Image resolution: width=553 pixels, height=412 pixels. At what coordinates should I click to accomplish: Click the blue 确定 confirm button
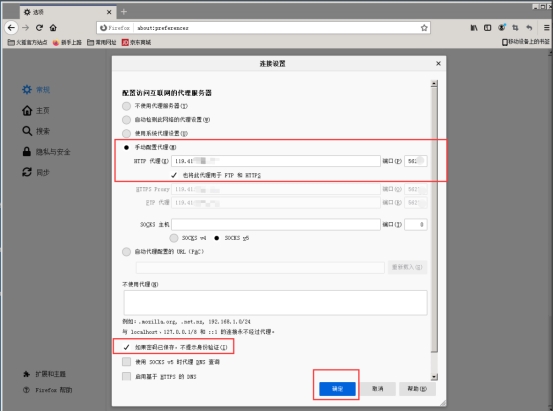pyautogui.click(x=337, y=389)
